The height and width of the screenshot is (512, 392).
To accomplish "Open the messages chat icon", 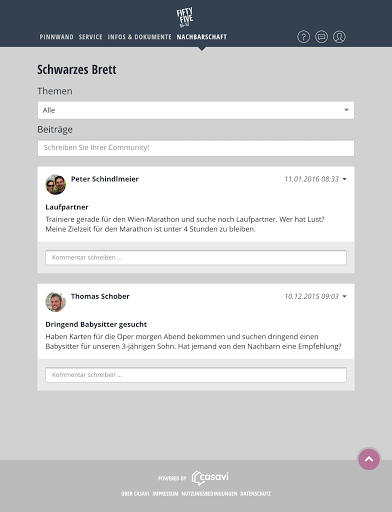I will click(x=321, y=37).
